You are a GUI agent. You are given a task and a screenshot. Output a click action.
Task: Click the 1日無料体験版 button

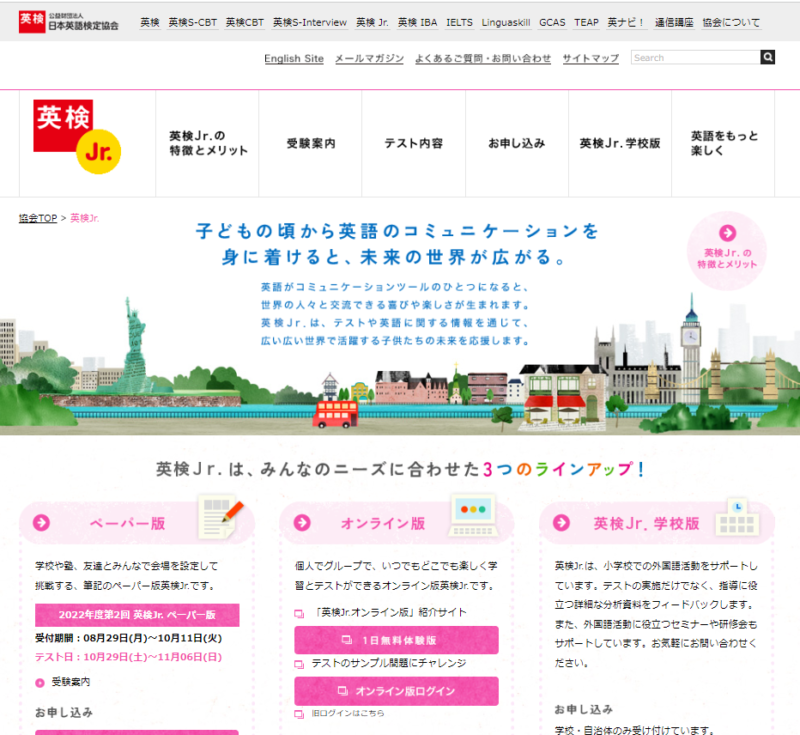396,640
